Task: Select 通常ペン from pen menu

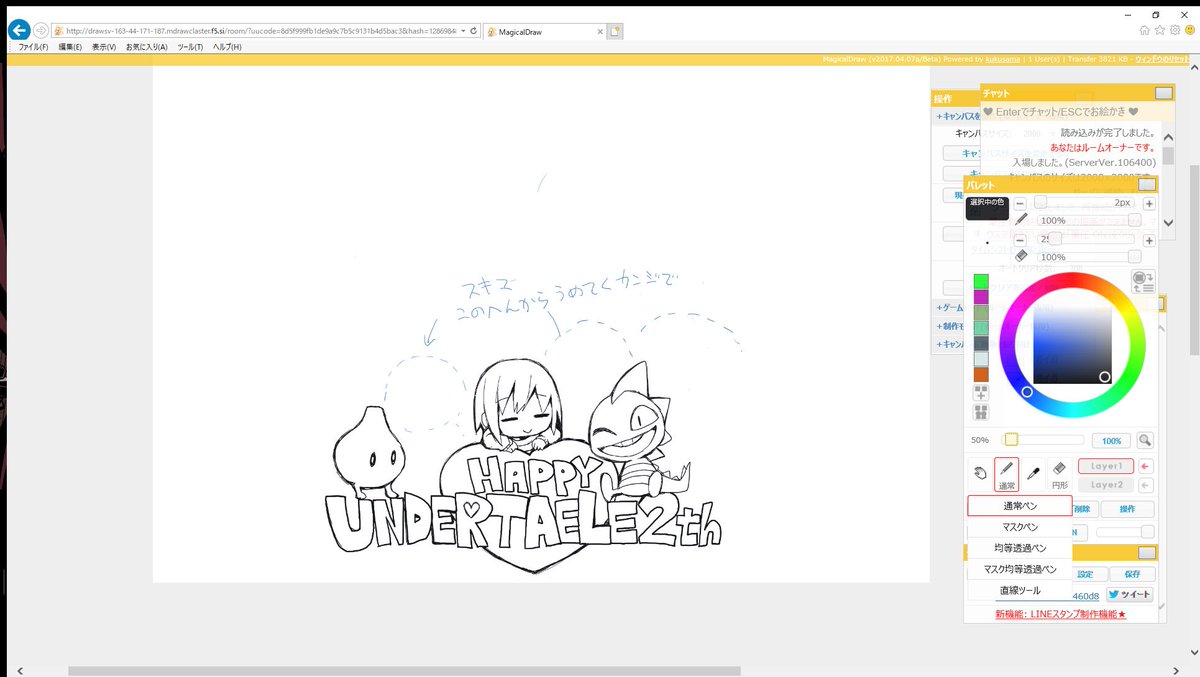Action: (x=1020, y=506)
